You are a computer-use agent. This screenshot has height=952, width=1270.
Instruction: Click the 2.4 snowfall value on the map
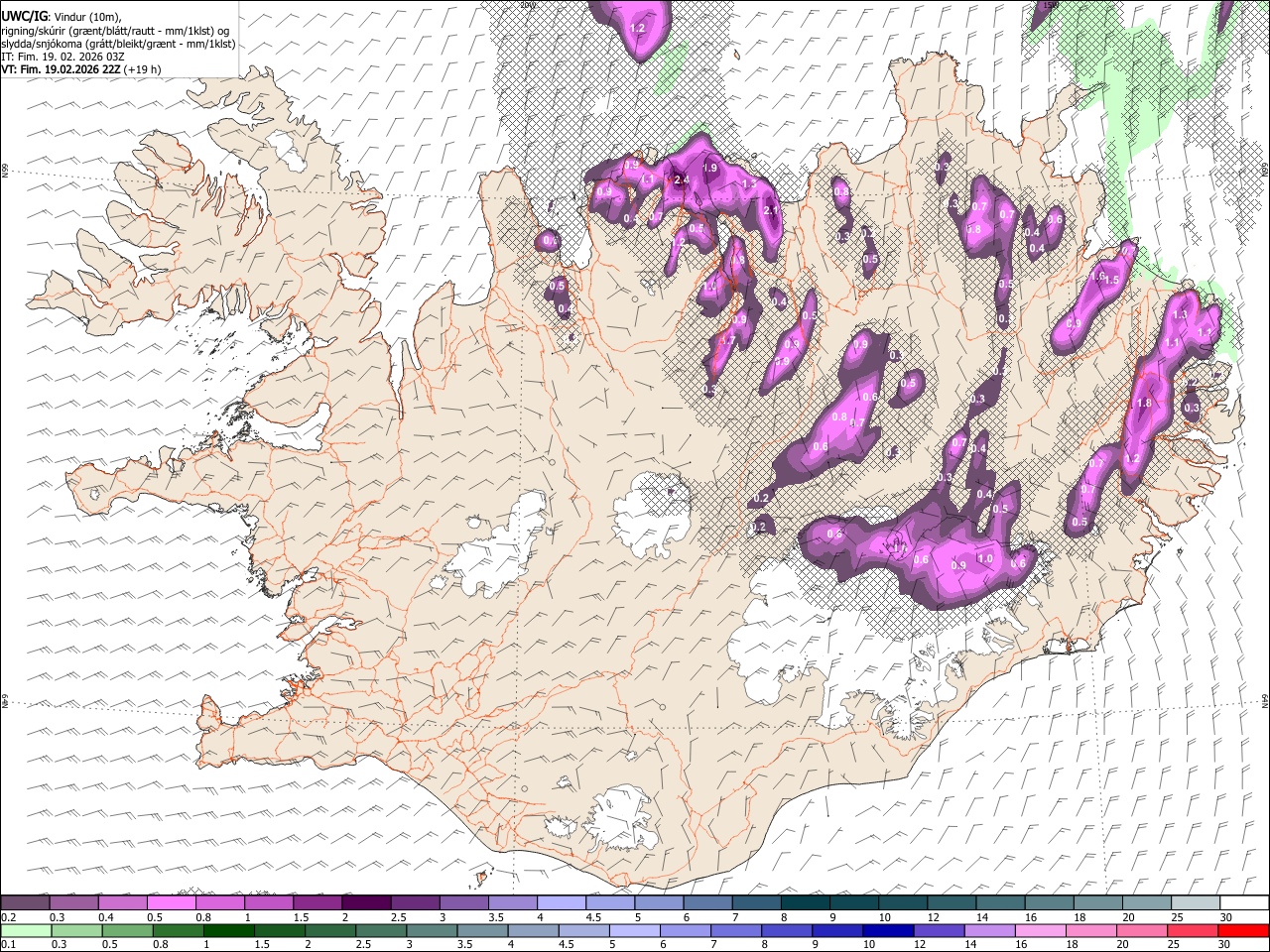click(x=681, y=180)
